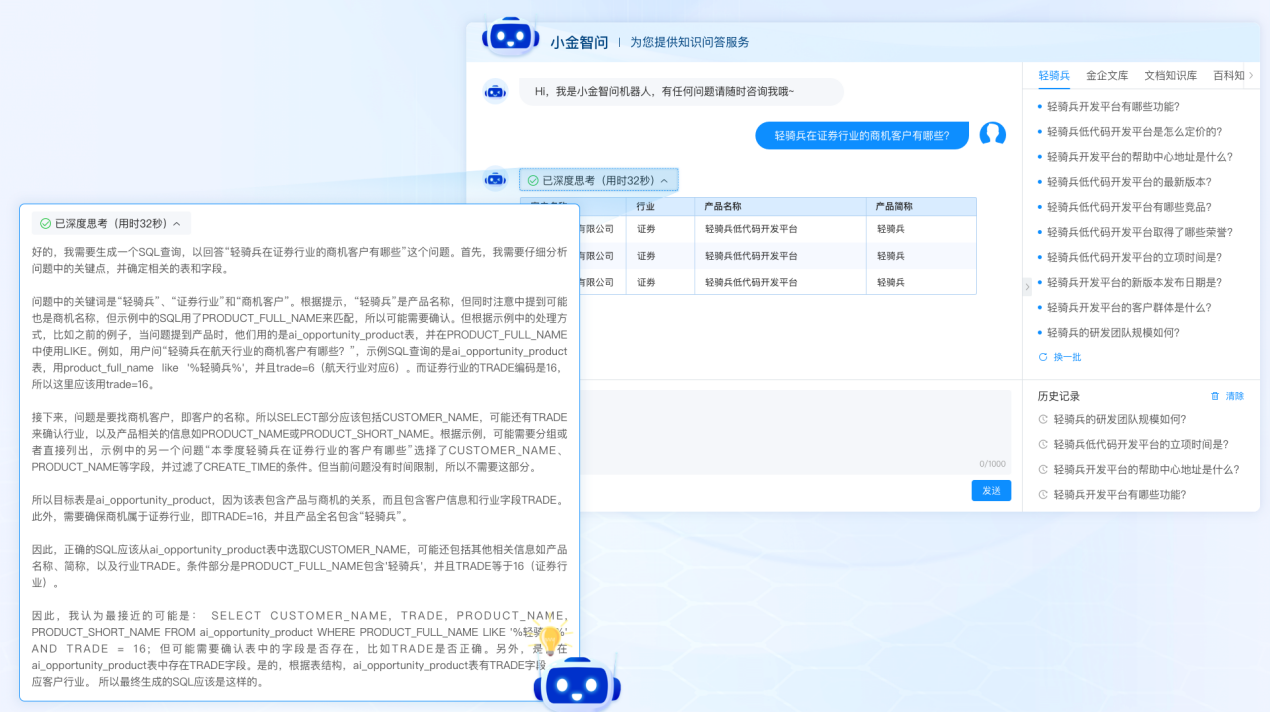Select the 轻骑兵 tab
The width and height of the screenshot is (1270, 712).
coord(1054,76)
